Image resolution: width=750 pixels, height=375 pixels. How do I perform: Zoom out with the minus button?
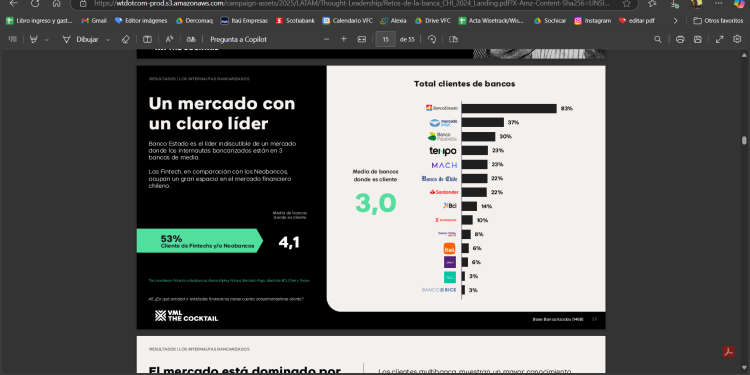pyautogui.click(x=327, y=39)
